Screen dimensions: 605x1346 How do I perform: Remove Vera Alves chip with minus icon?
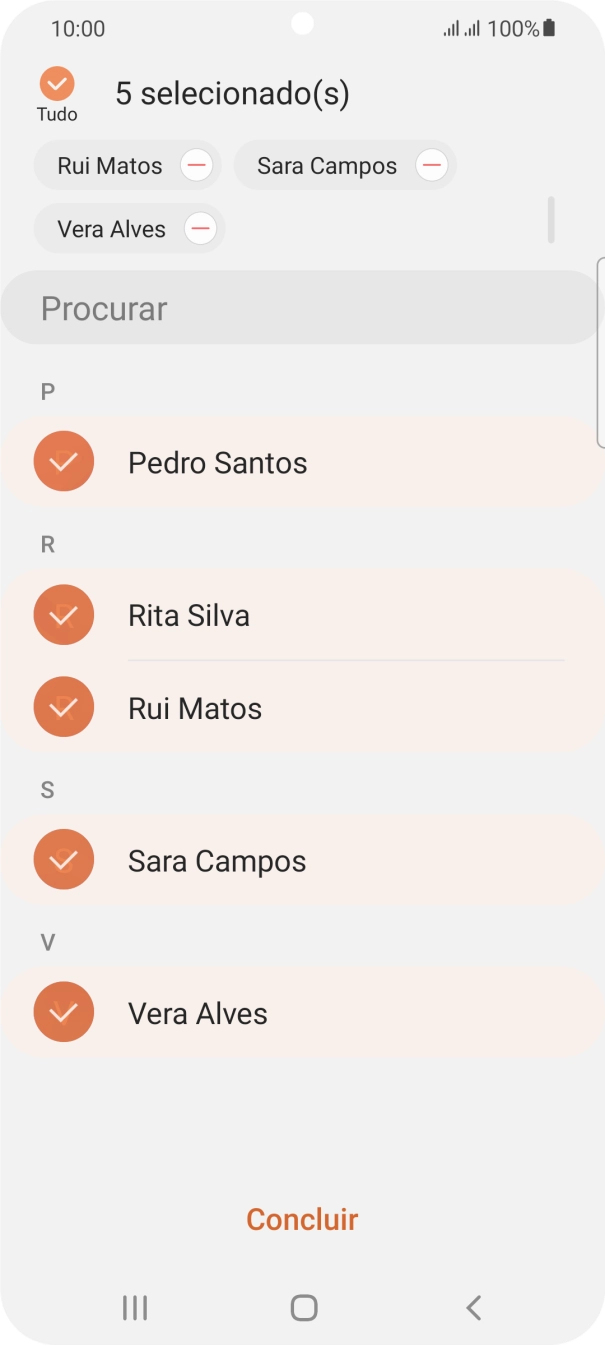pos(199,228)
